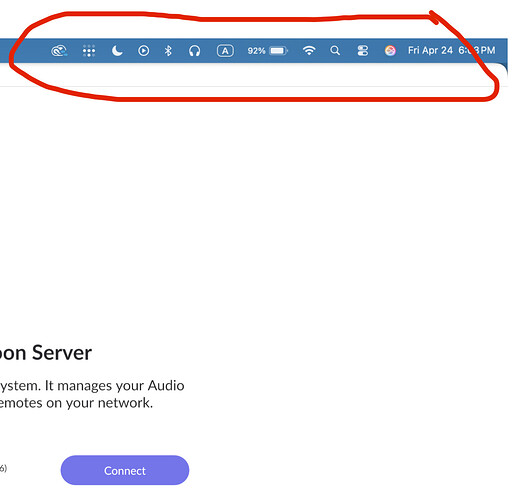Open Control Center toggles icon

(363, 51)
